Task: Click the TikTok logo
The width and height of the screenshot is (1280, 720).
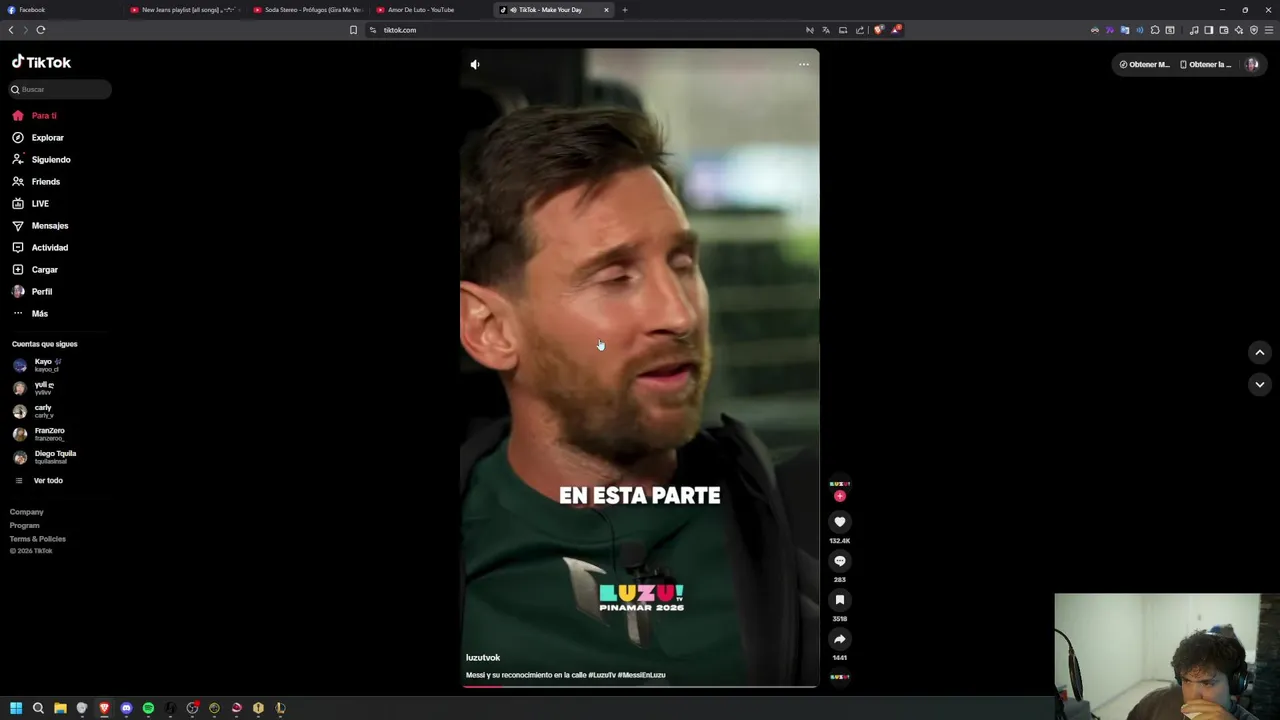Action: (x=41, y=62)
